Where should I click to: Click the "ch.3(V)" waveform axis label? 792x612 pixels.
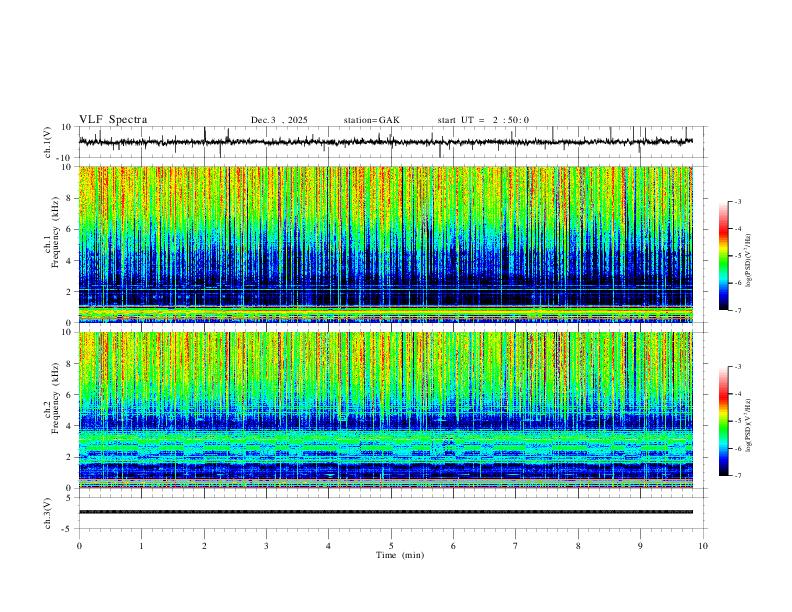click(x=48, y=514)
